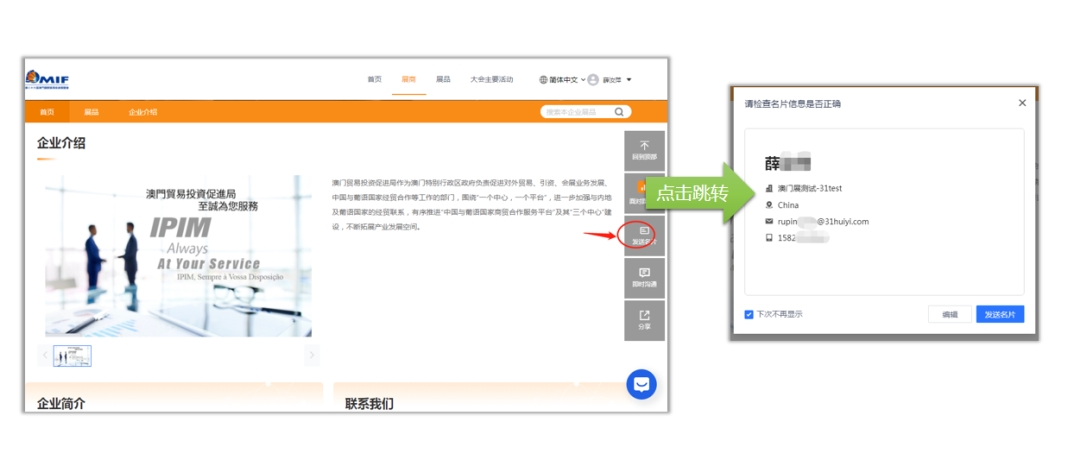1068x471 pixels.
Task: Click the dialog title 请检查名片信息是否正确
Action: (x=792, y=104)
